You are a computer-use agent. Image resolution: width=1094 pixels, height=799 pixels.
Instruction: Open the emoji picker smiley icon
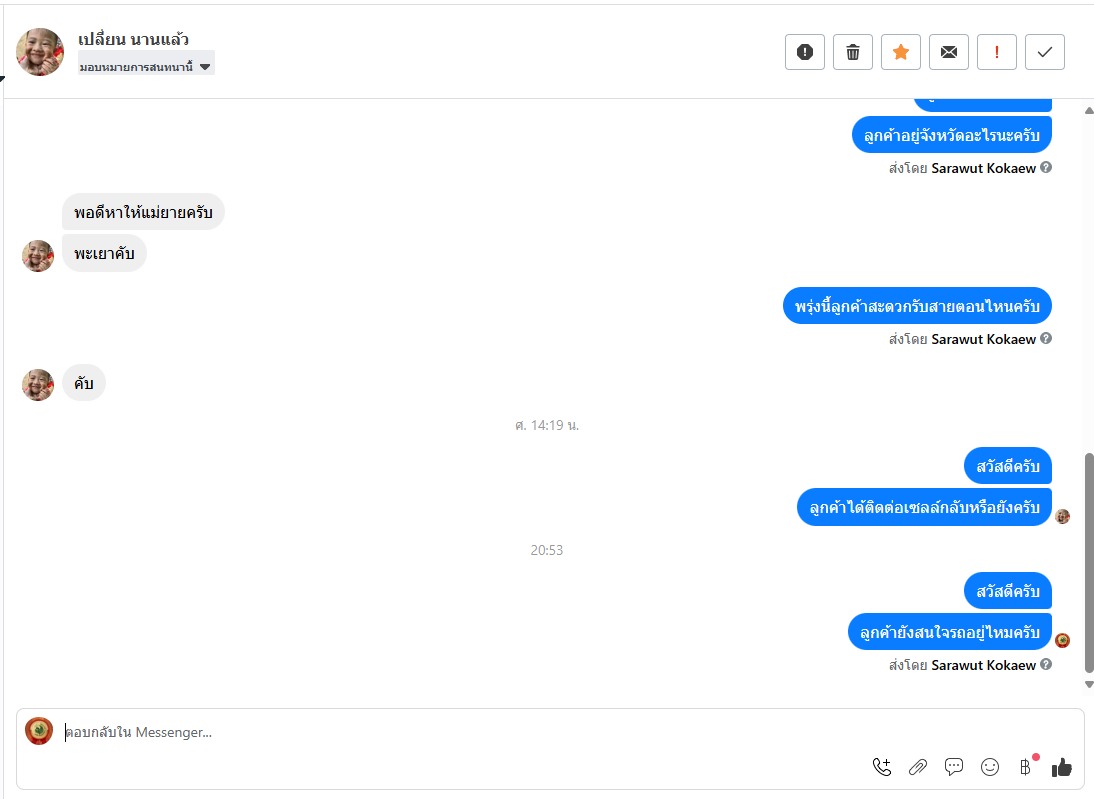click(990, 767)
